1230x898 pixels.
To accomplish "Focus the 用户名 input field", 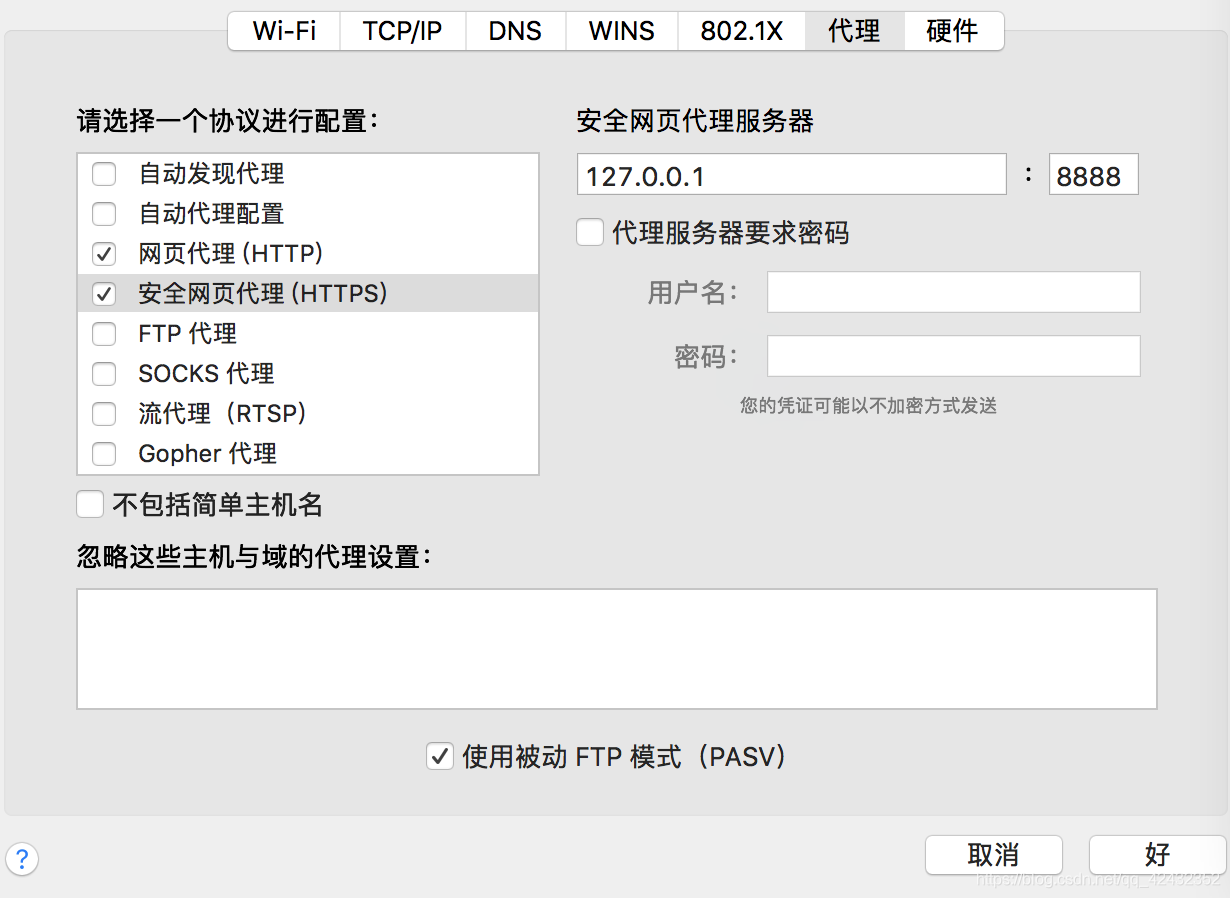I will (953, 292).
